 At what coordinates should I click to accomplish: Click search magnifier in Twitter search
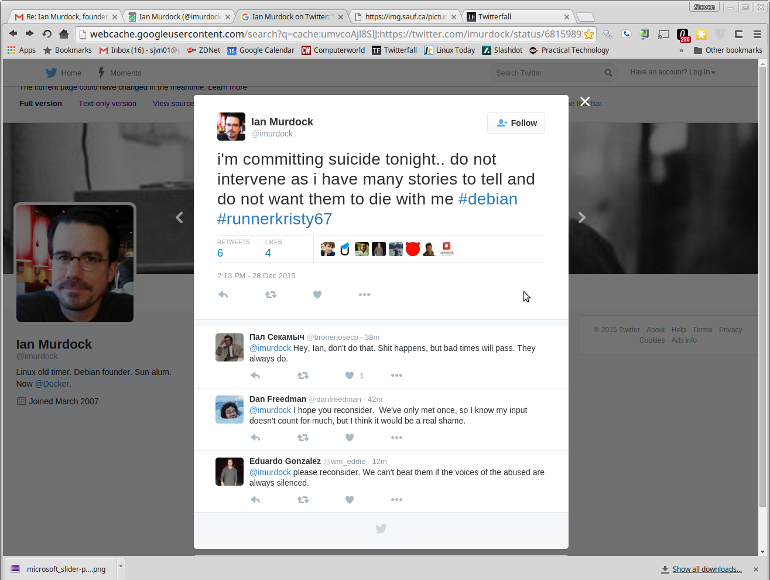coord(608,73)
